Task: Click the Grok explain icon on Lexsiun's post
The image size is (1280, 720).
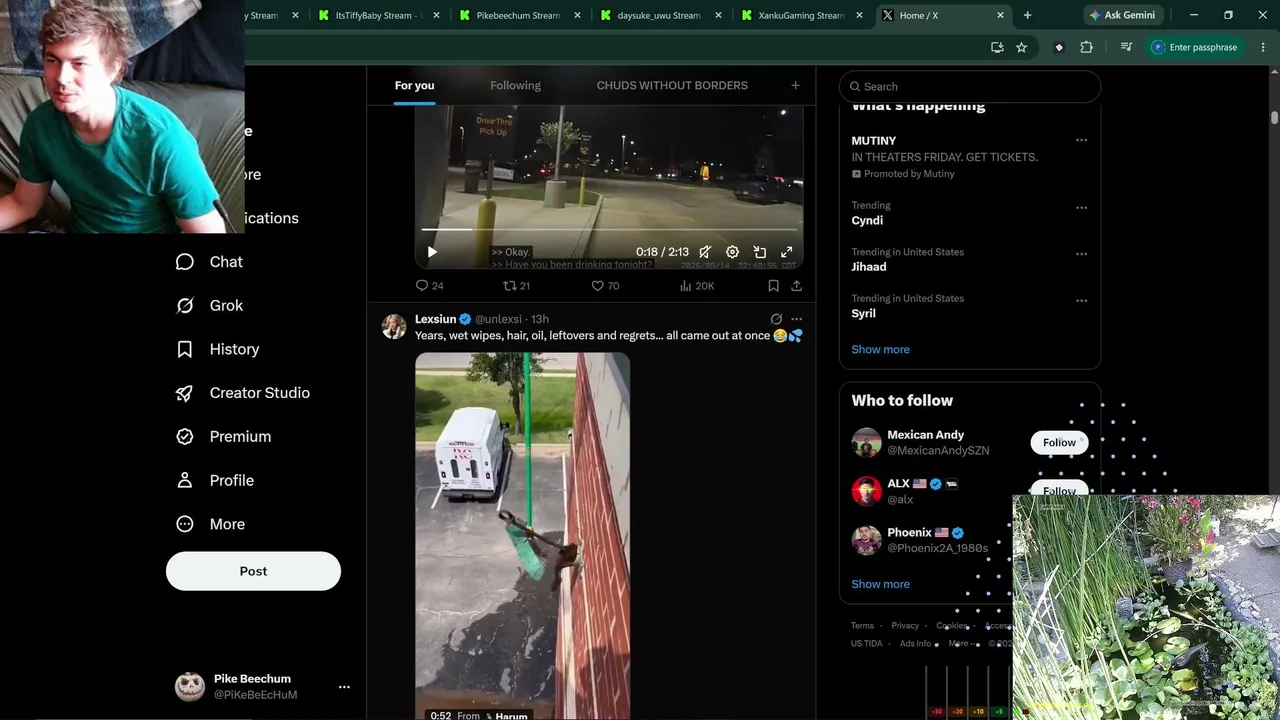Action: pos(776,319)
